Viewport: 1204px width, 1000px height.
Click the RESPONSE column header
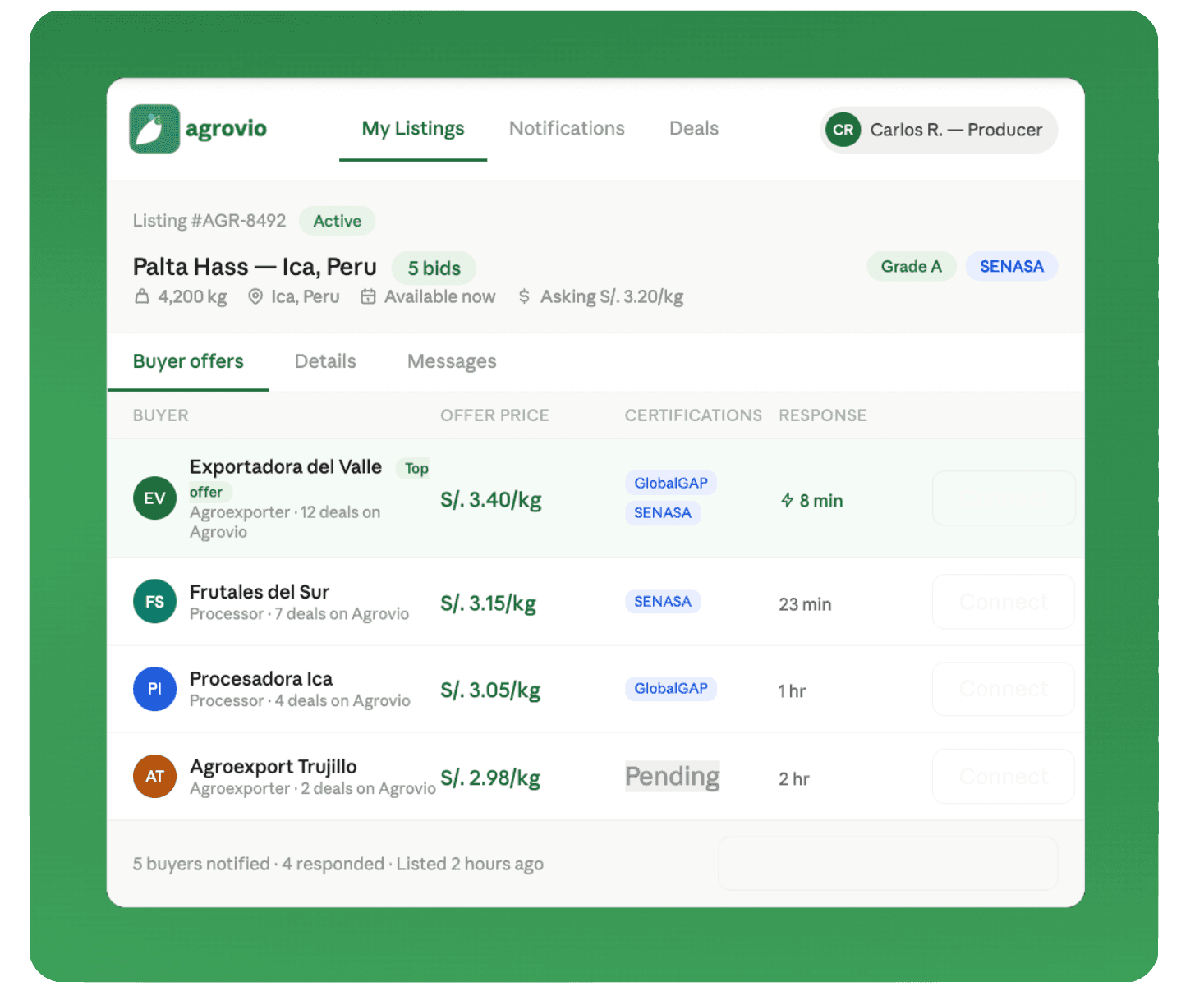[x=822, y=415]
